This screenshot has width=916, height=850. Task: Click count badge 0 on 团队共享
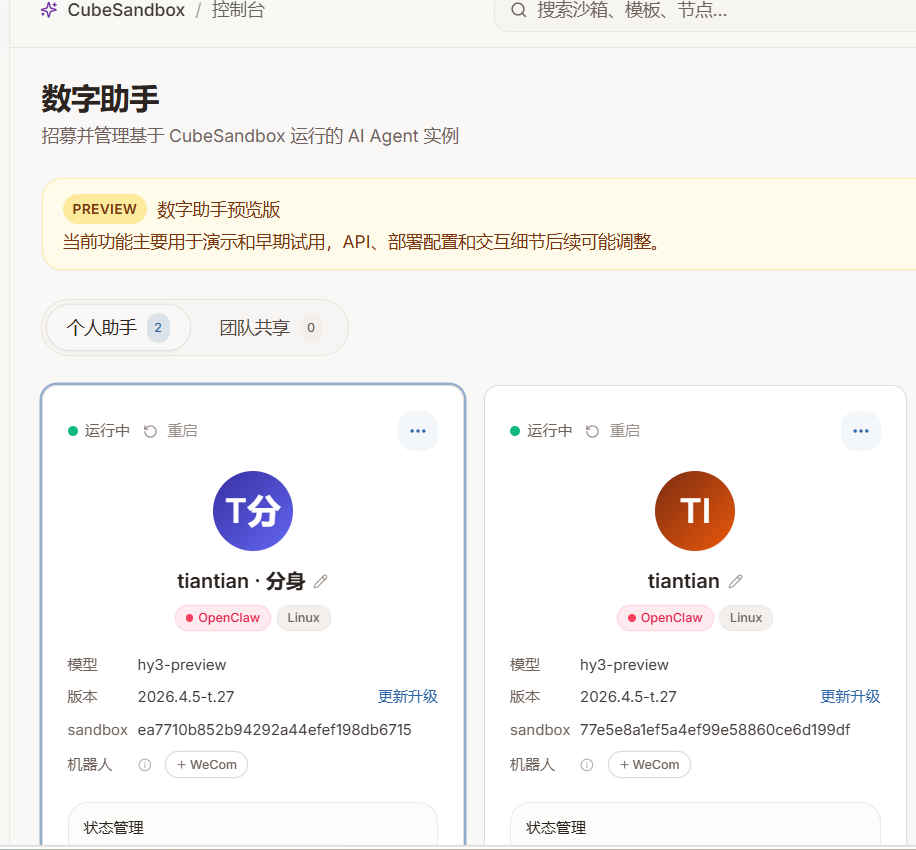[x=311, y=328]
